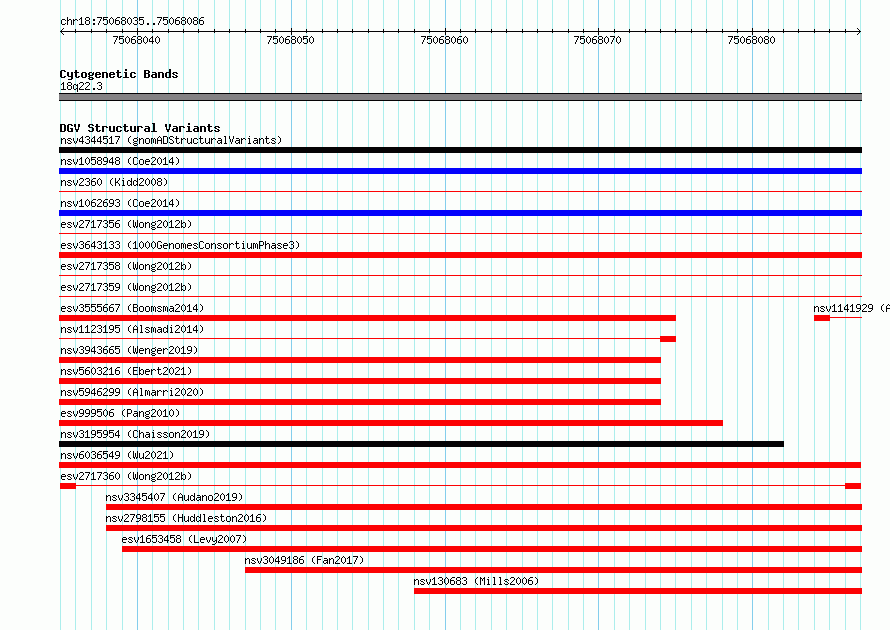Click the red bar under nsv3049186
Image resolution: width=890 pixels, height=630 pixels.
pyautogui.click(x=553, y=570)
